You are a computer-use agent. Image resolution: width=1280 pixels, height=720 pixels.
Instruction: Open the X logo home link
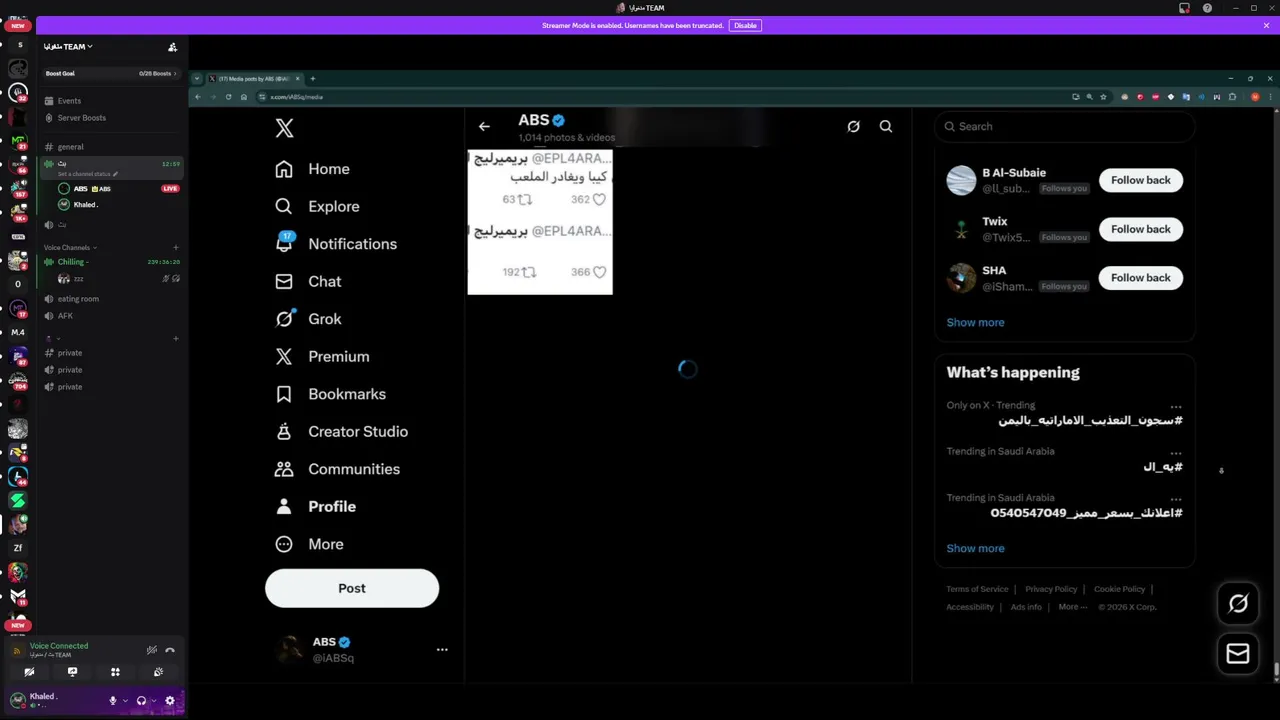[x=284, y=128]
